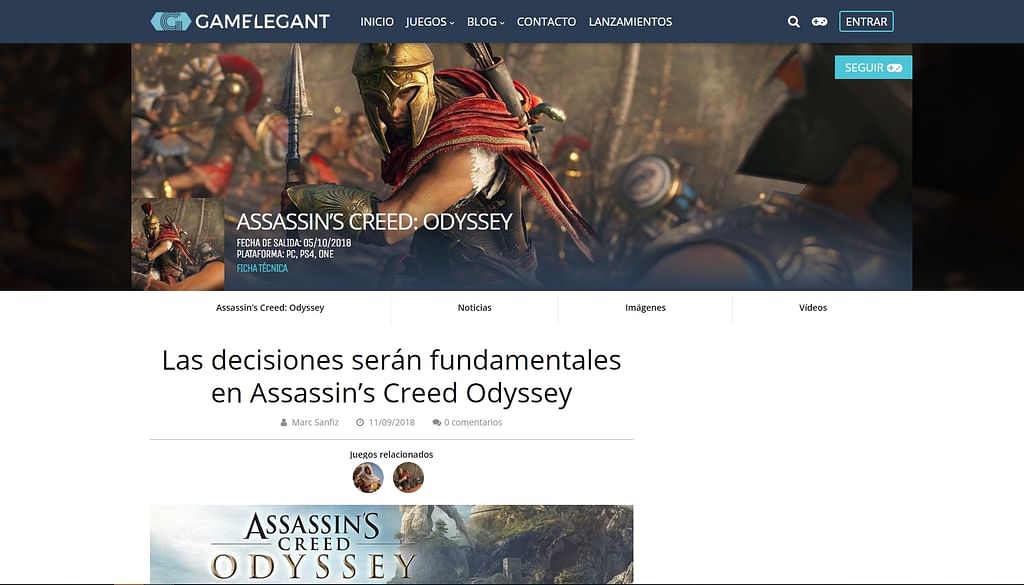
Task: Click the Assassin's Creed cover thumbnail
Action: click(178, 244)
